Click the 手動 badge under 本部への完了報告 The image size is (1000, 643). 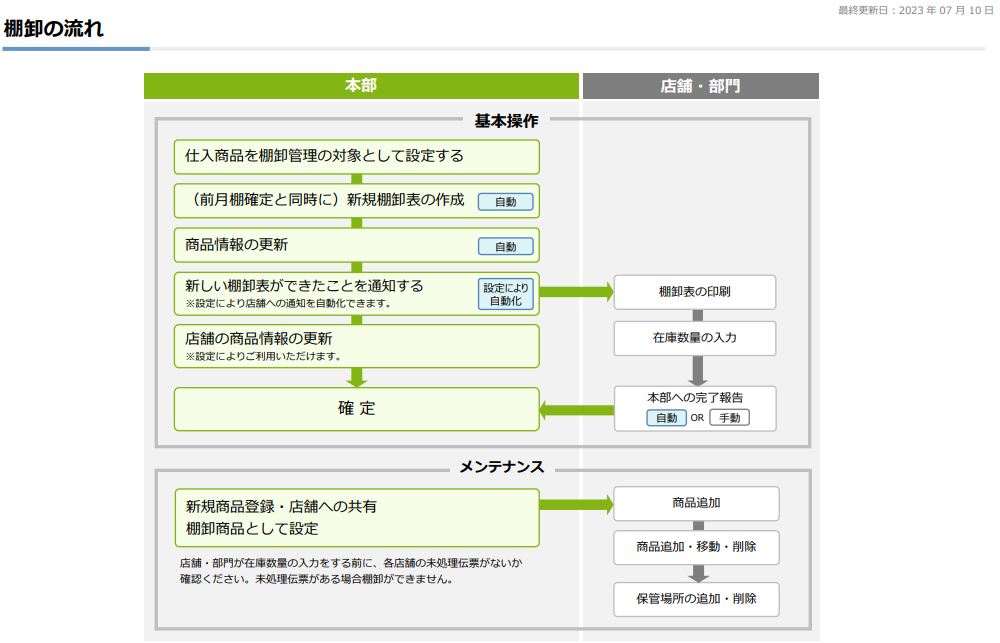click(729, 418)
